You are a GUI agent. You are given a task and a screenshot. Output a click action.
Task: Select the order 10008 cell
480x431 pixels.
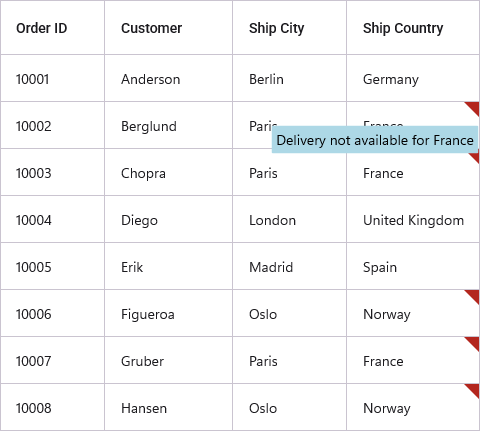coord(52,407)
